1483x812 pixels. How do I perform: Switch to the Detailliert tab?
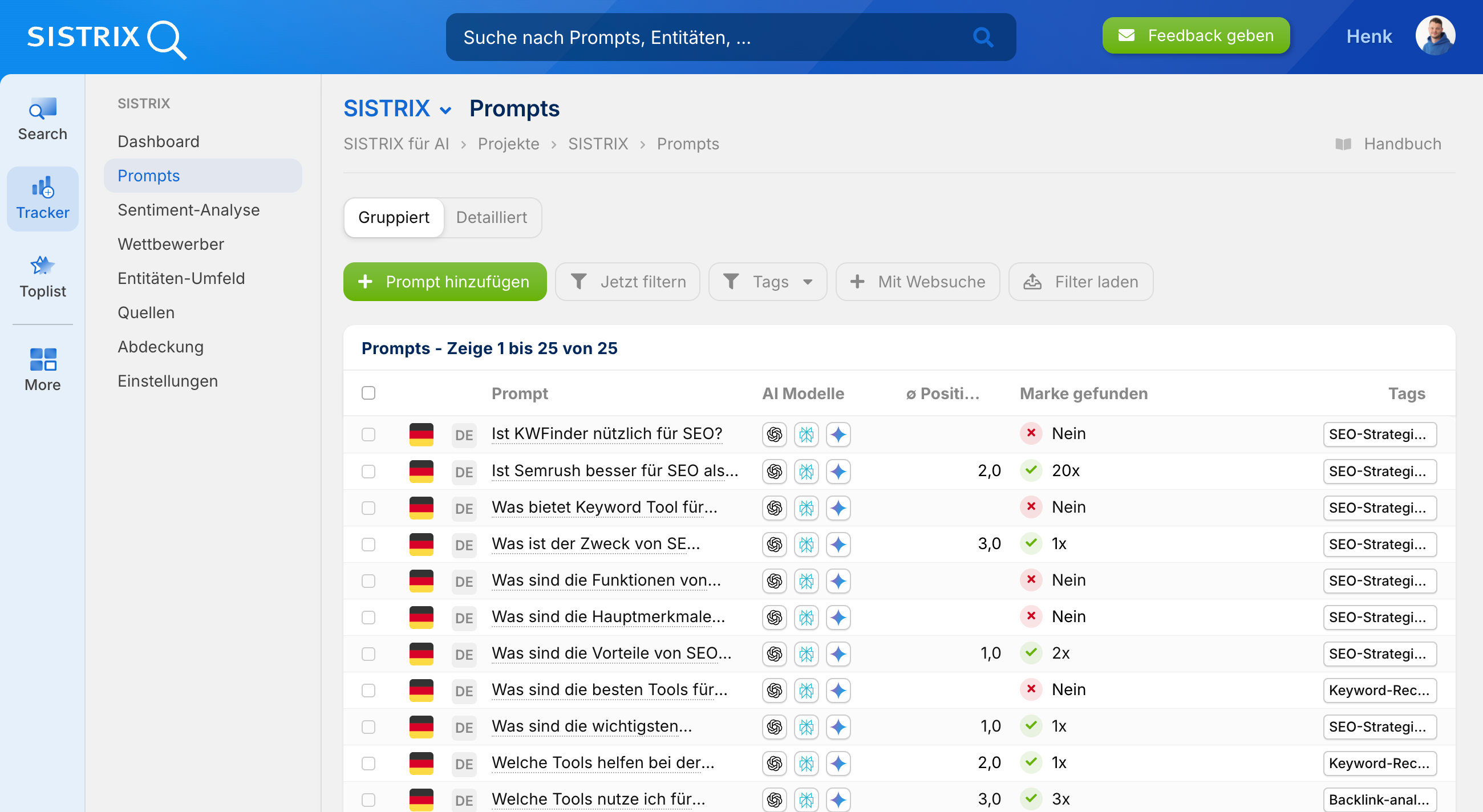click(x=491, y=217)
